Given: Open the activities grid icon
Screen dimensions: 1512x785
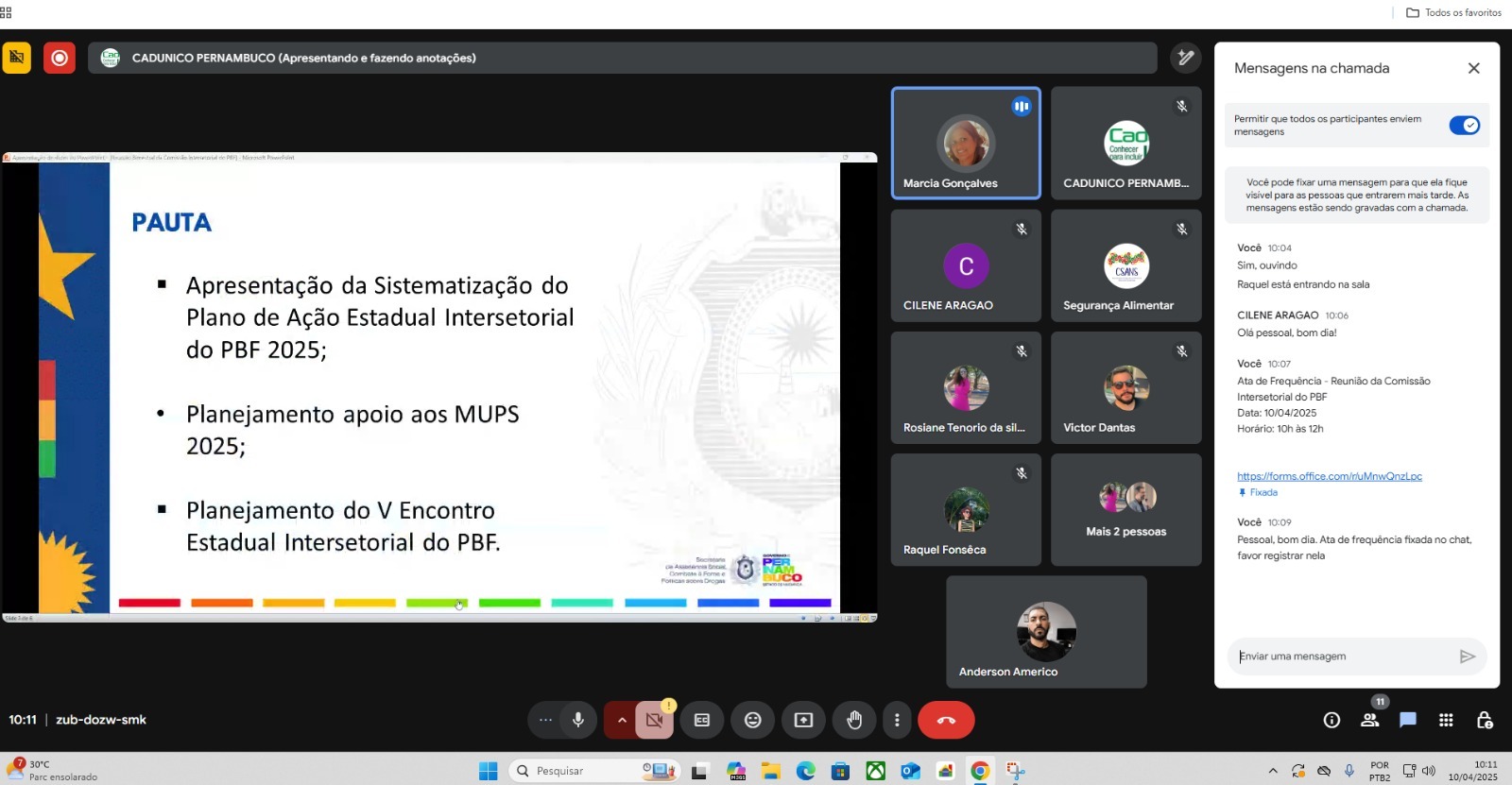Looking at the screenshot, I should tap(1446, 720).
